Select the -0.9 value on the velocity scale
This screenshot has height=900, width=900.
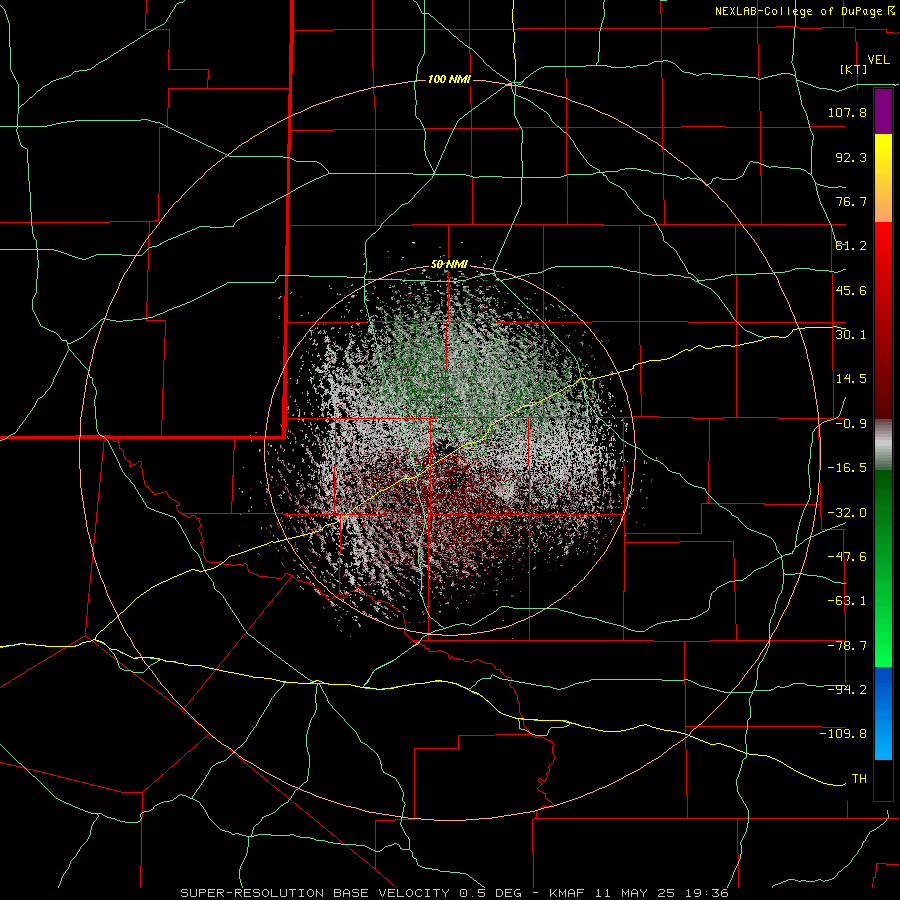tap(851, 424)
